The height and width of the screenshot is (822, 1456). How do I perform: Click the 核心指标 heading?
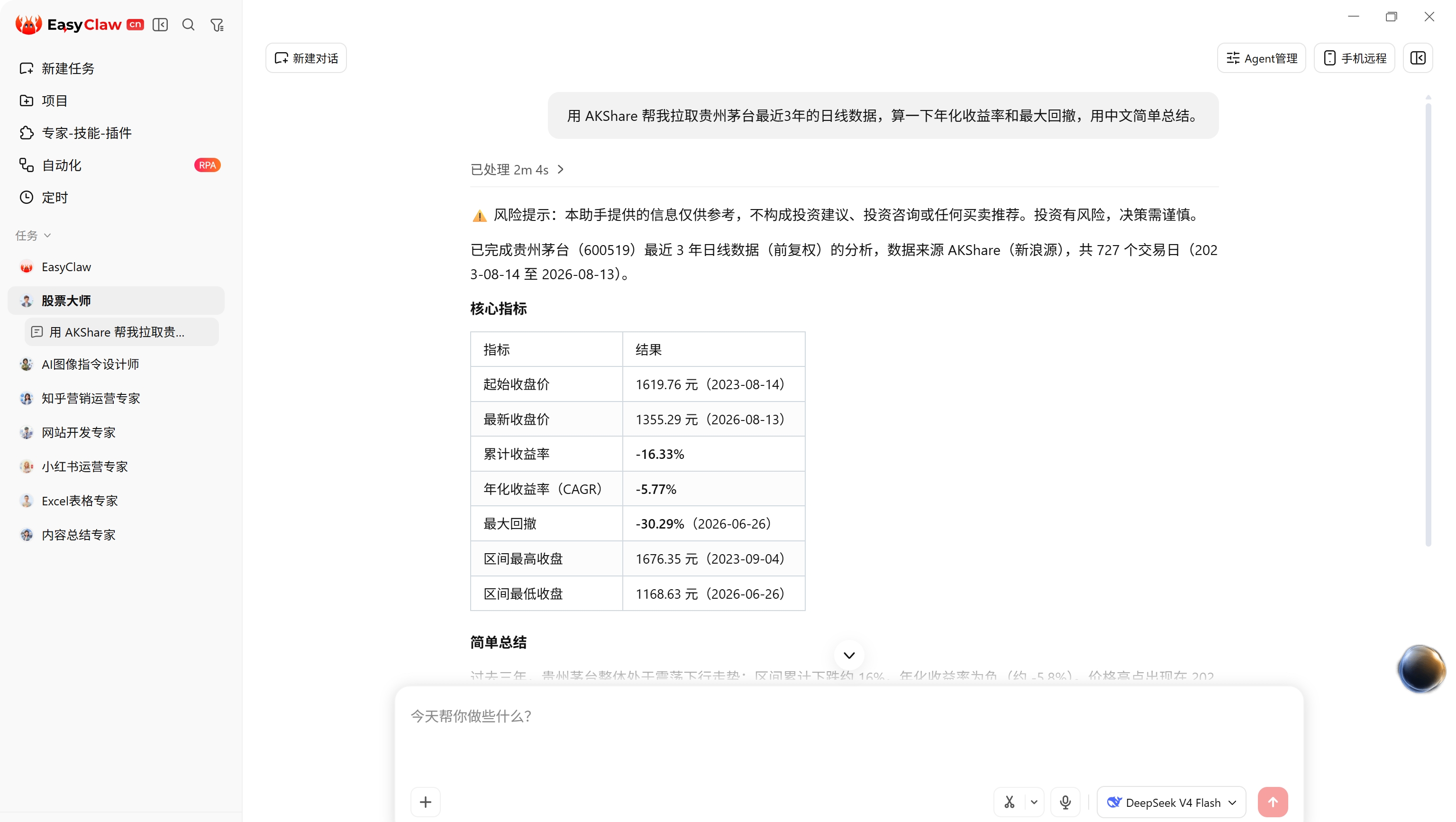point(498,309)
